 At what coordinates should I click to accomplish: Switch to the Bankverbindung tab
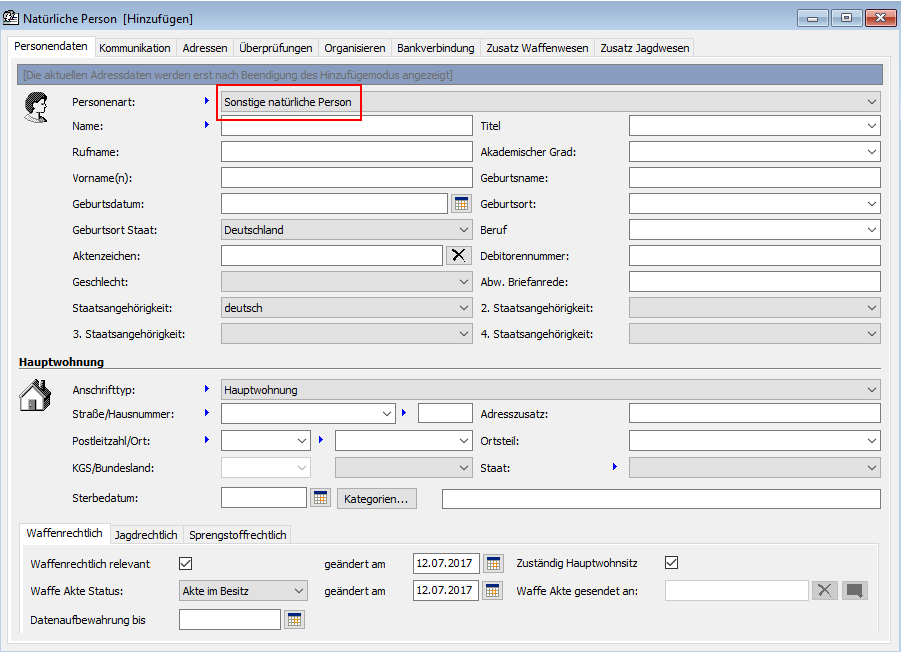click(435, 48)
